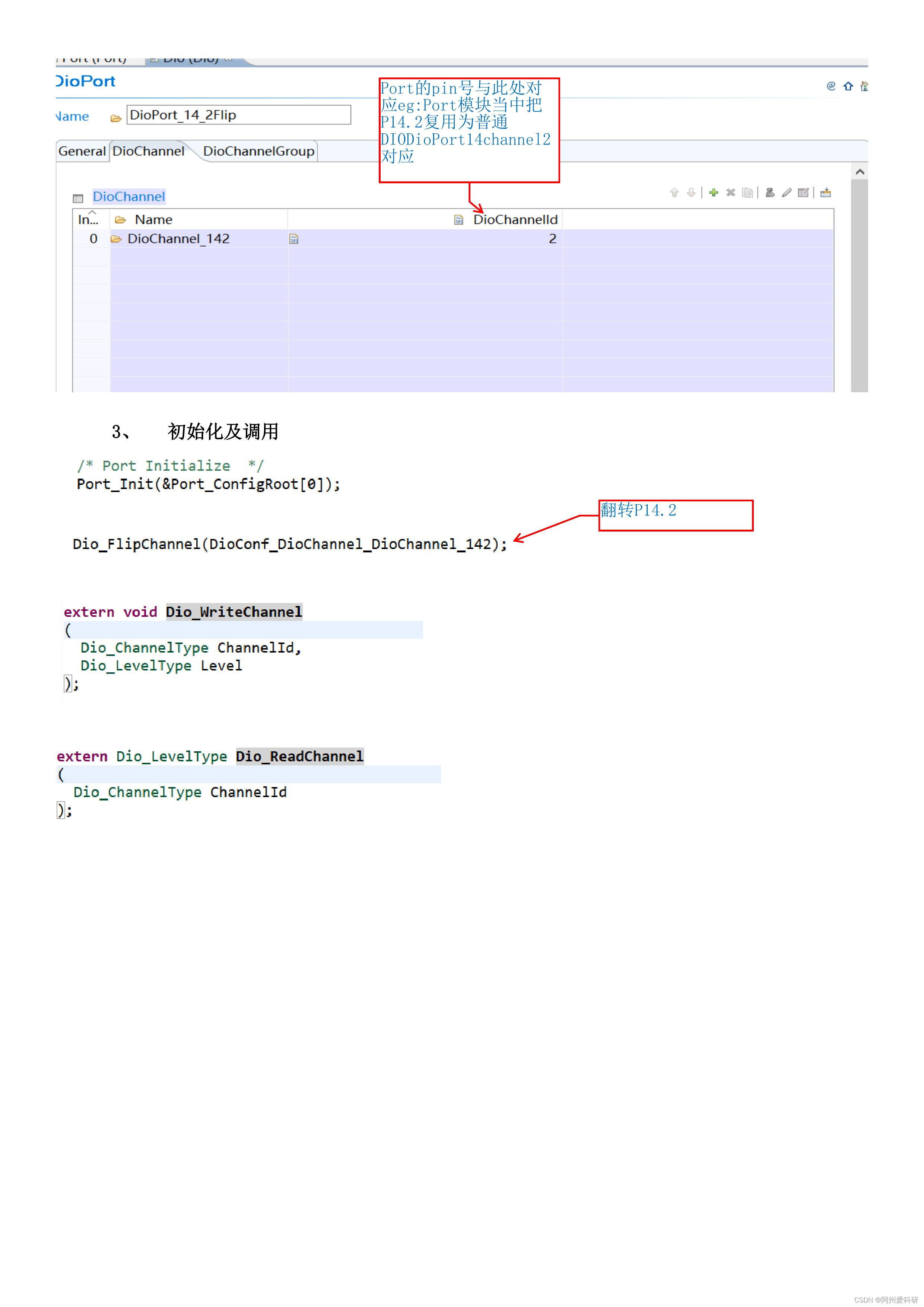Select the DioChannel_142 row name
The image size is (924, 1307).
178,239
